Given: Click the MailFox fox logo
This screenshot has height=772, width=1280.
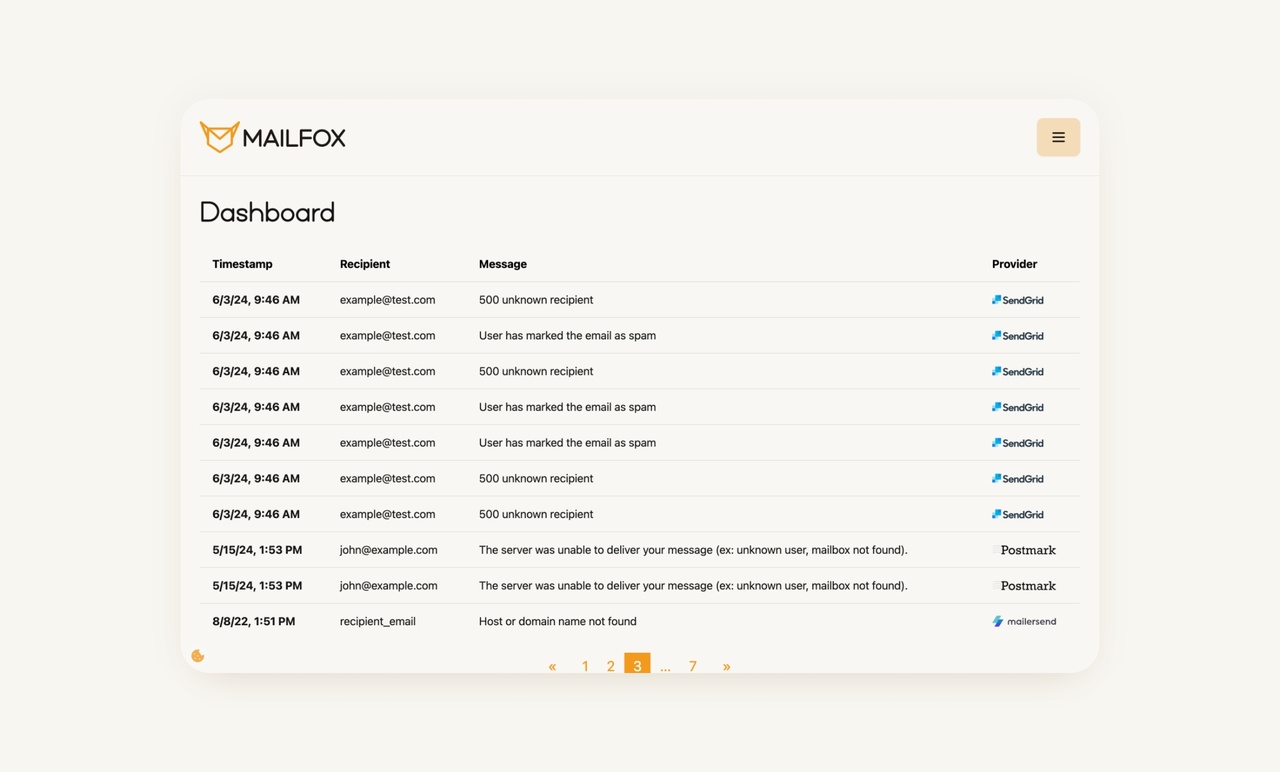Looking at the screenshot, I should [219, 136].
